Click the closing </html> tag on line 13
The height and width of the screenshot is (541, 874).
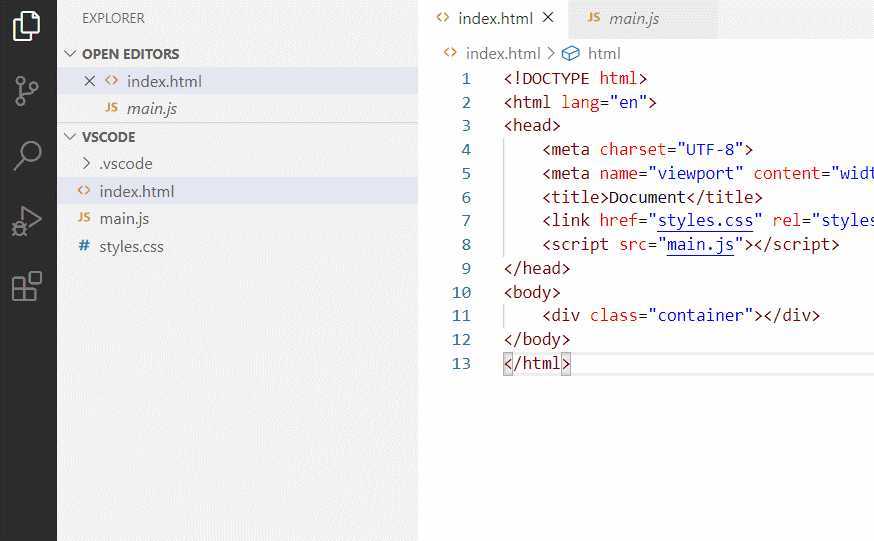[537, 364]
